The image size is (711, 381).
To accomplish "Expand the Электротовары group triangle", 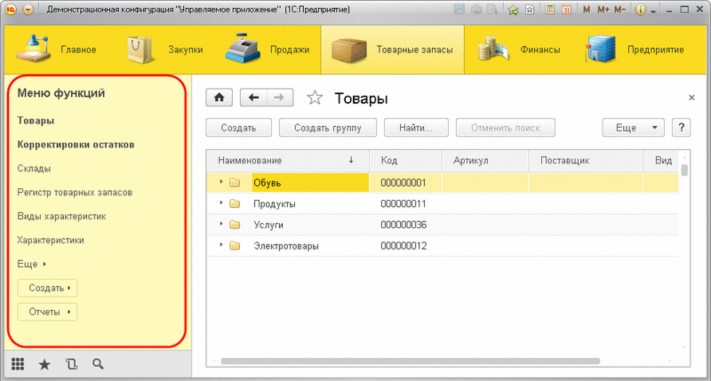I will point(221,245).
